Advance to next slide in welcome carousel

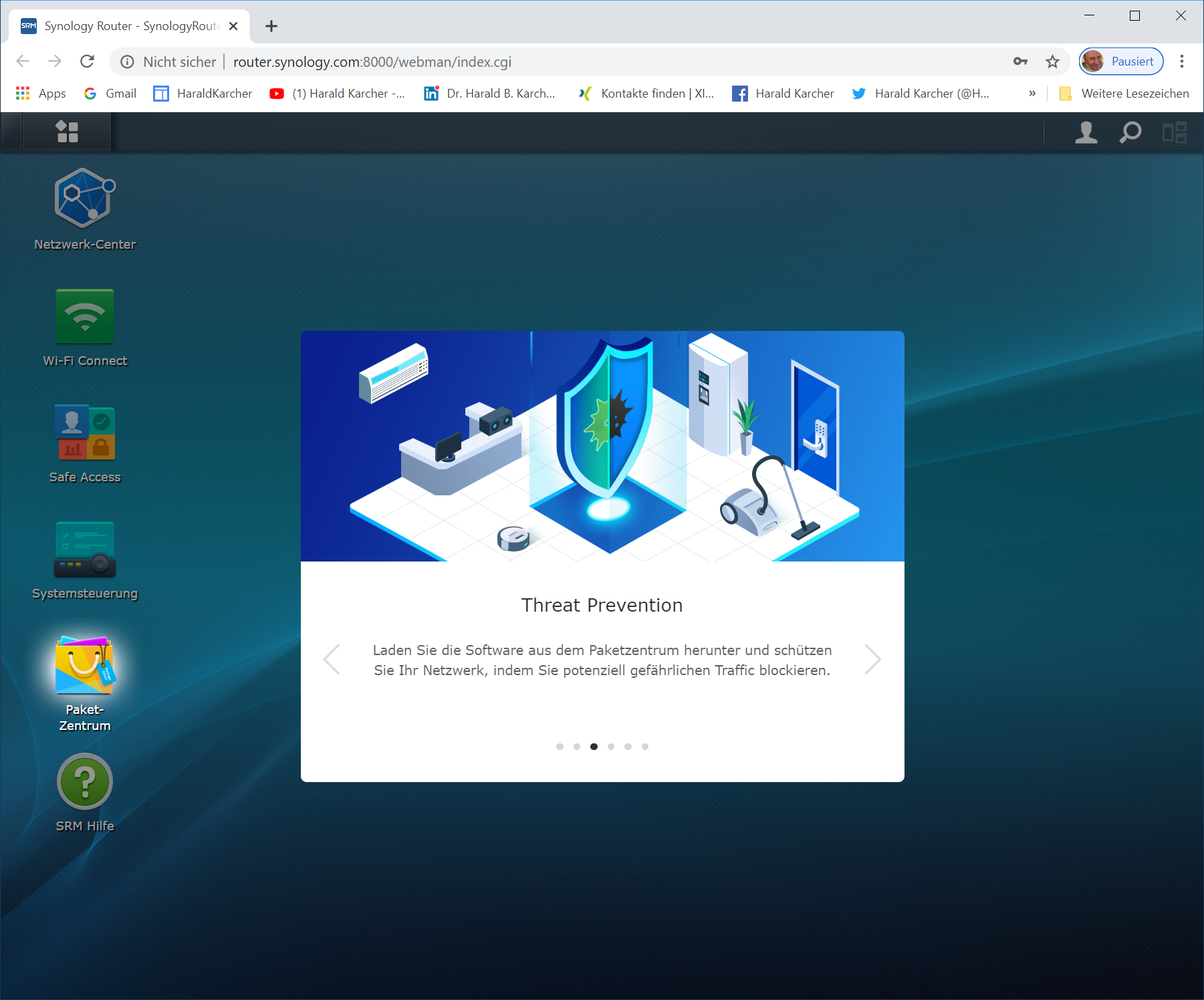pyautogui.click(x=872, y=660)
